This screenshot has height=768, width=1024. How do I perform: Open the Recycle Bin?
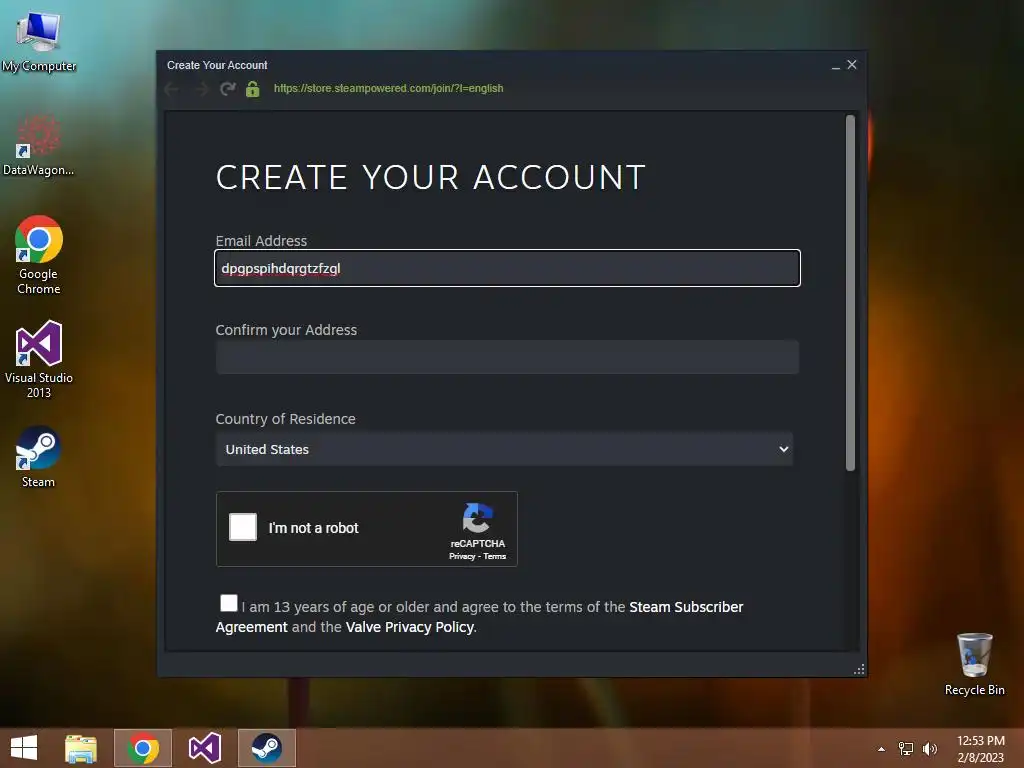click(x=974, y=664)
